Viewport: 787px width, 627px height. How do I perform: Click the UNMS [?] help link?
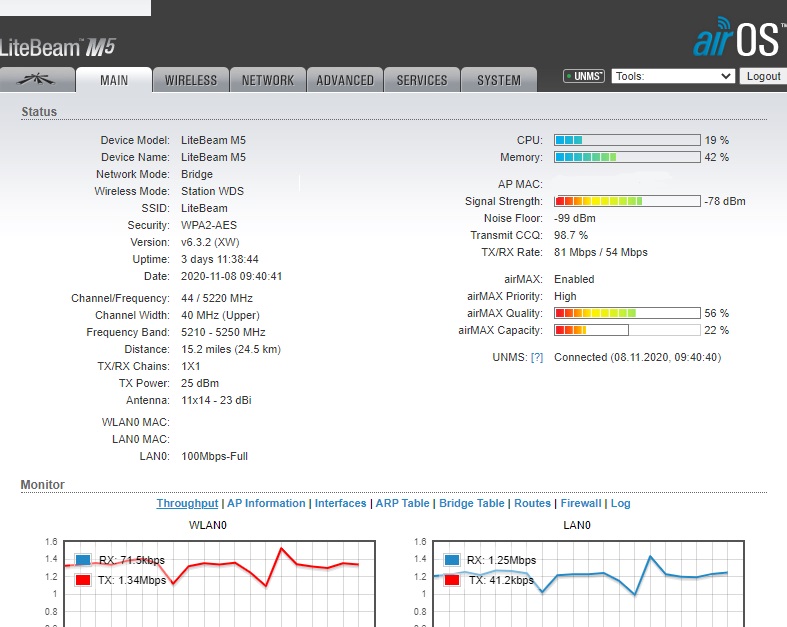point(537,357)
